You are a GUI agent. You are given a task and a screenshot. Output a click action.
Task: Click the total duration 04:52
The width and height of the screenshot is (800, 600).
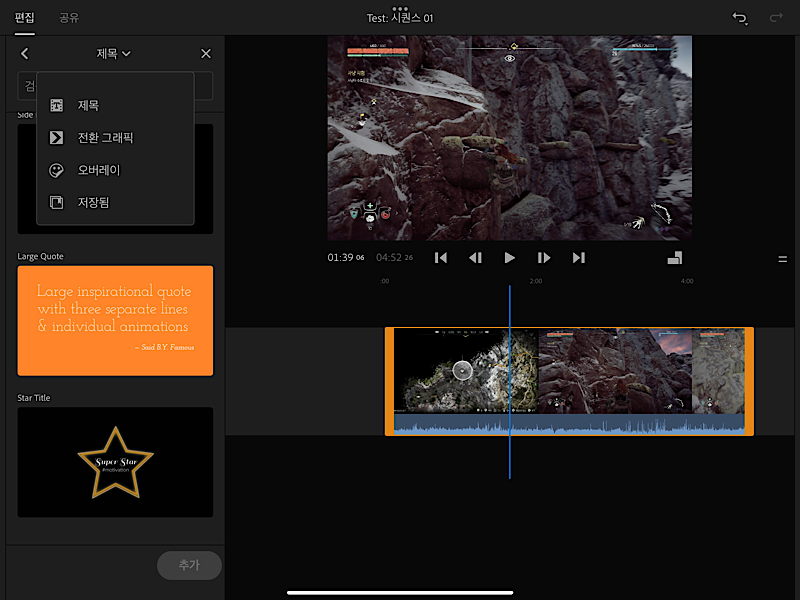(394, 258)
